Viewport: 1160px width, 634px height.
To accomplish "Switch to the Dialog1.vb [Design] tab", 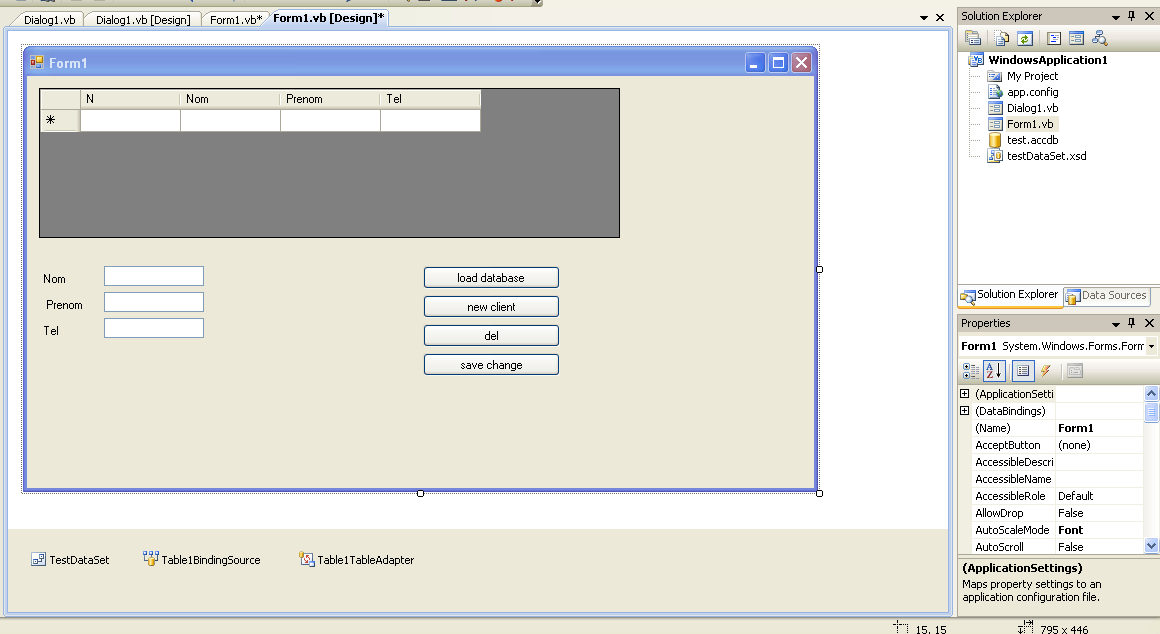I will coord(142,20).
